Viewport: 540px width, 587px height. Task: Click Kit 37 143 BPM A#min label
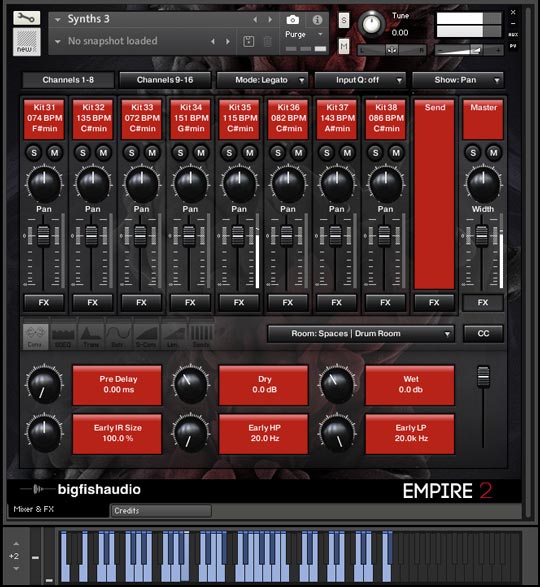[337, 118]
